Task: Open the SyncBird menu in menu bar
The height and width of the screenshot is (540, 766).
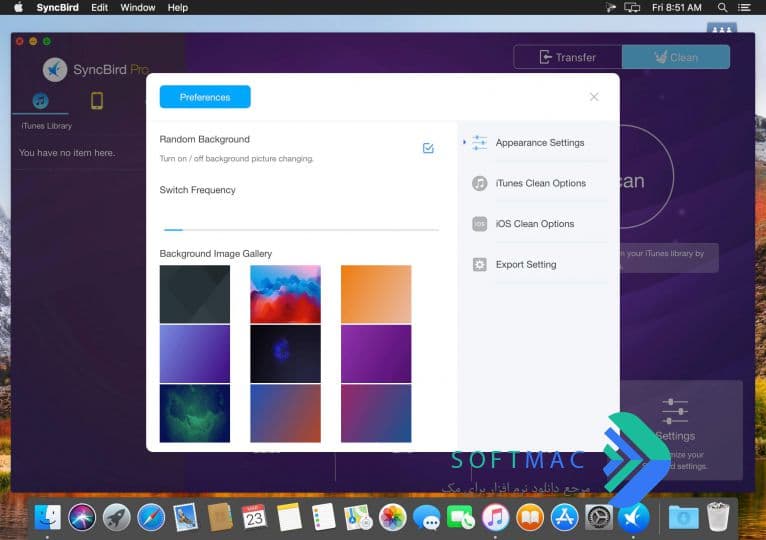Action: [x=57, y=7]
